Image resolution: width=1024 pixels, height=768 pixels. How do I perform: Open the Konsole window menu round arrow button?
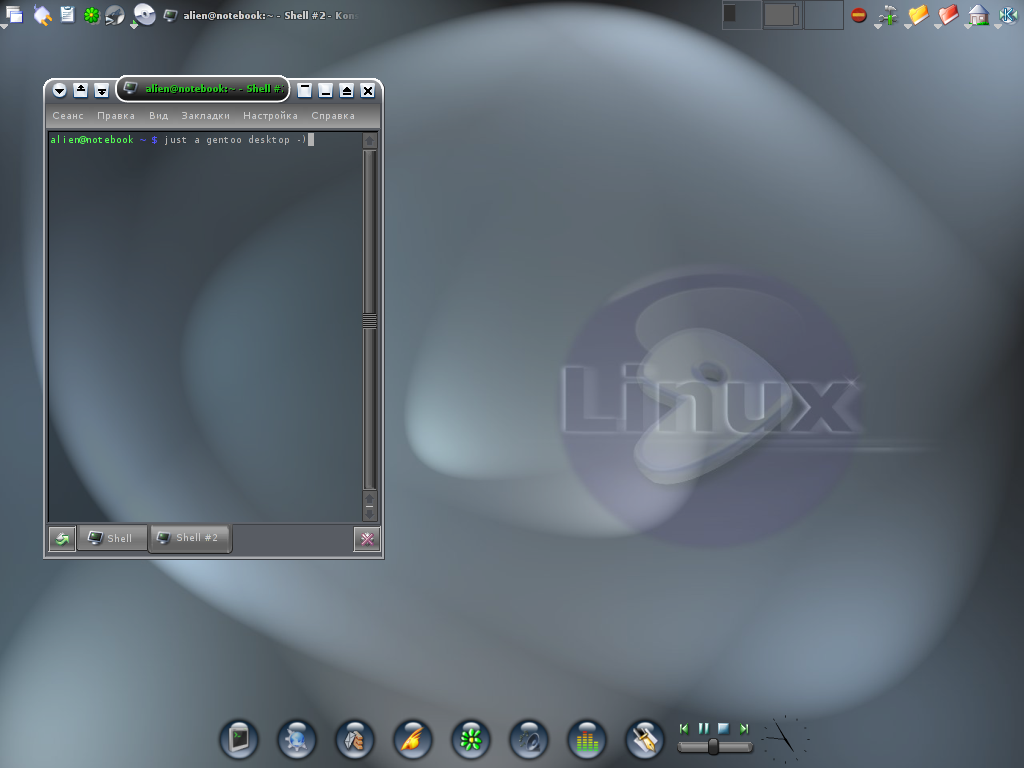click(59, 91)
